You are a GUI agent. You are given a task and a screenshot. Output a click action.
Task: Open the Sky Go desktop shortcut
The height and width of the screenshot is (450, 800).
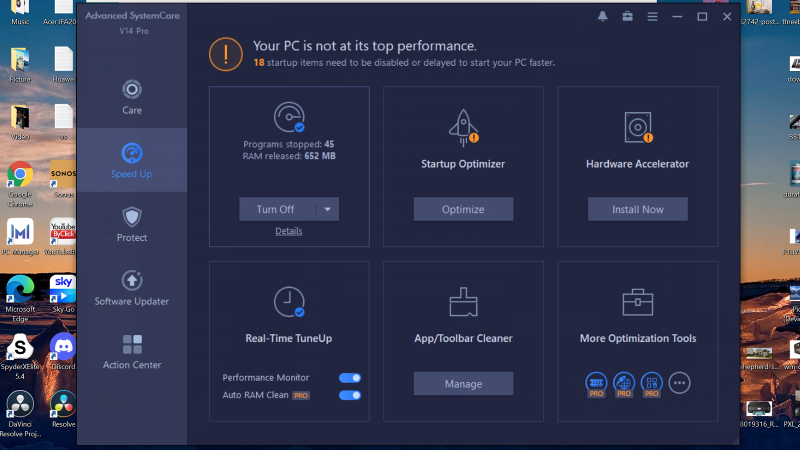click(x=63, y=294)
